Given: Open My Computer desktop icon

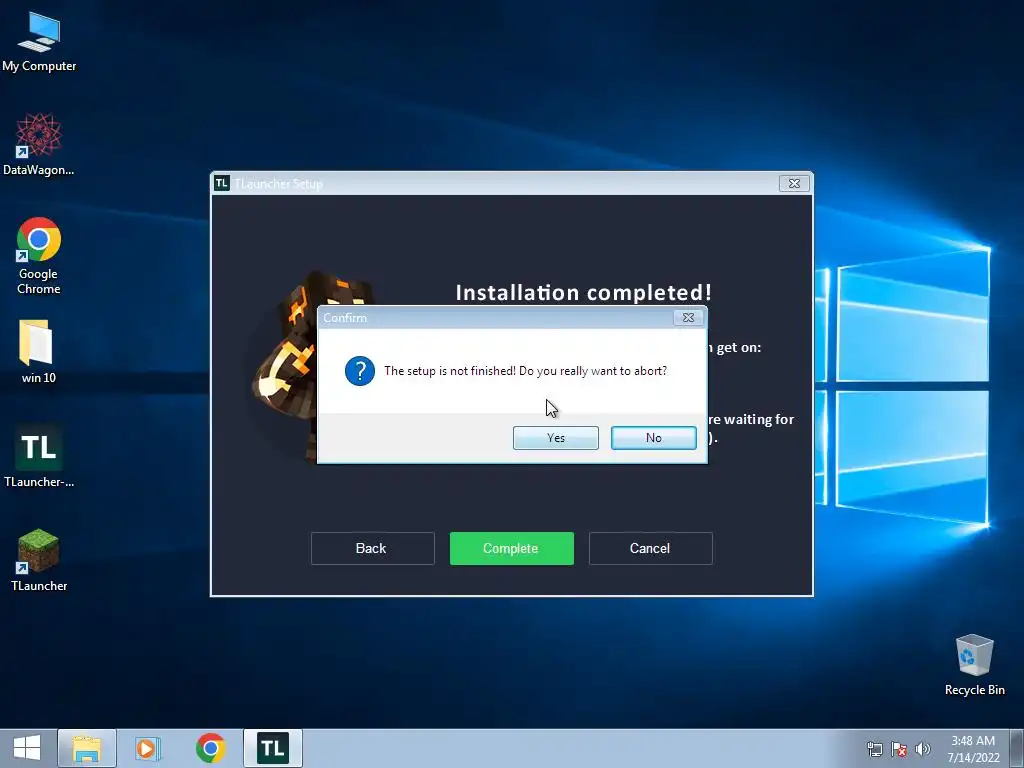Looking at the screenshot, I should pos(39,42).
